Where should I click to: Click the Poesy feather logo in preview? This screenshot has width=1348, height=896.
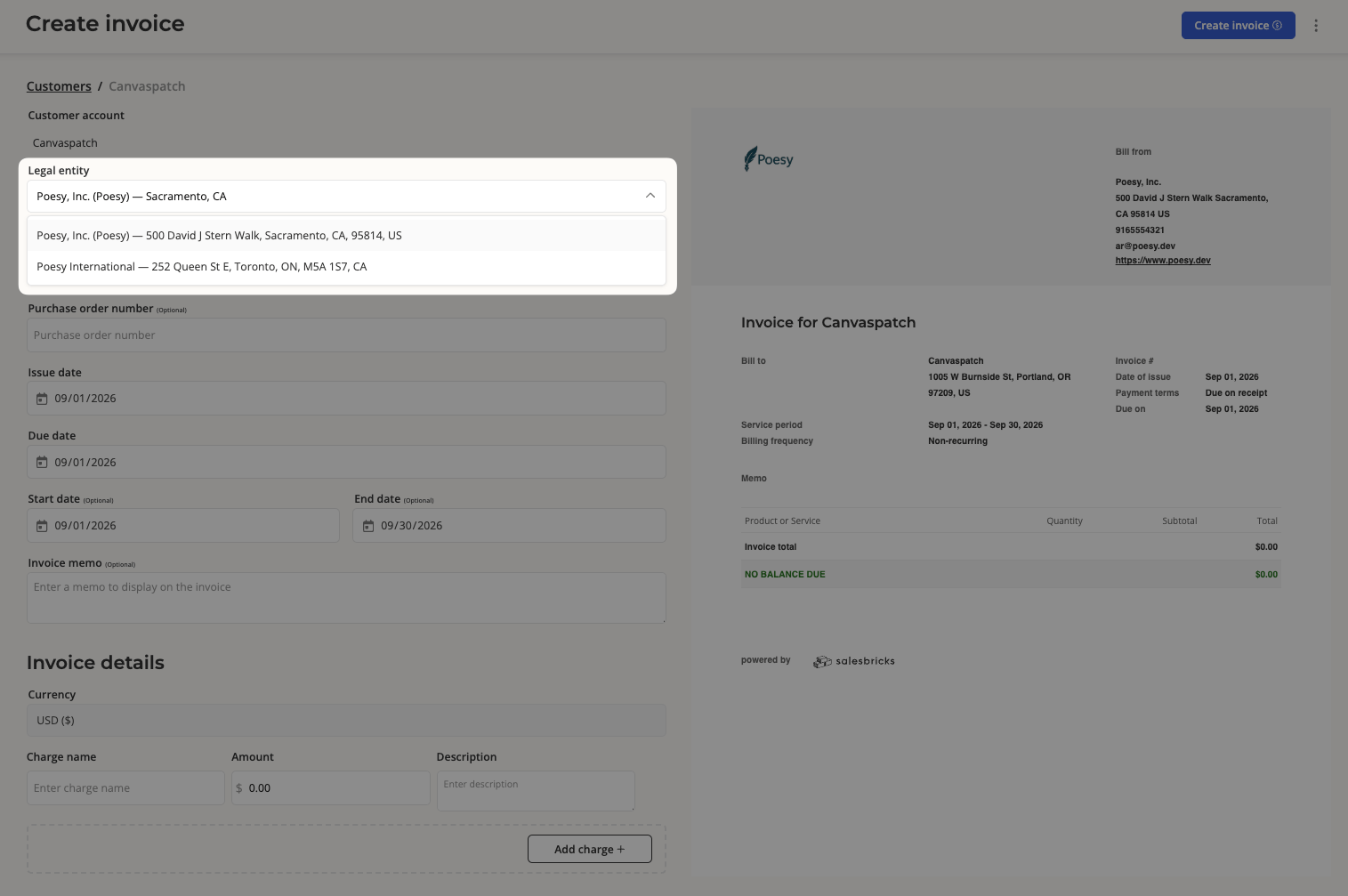click(769, 159)
